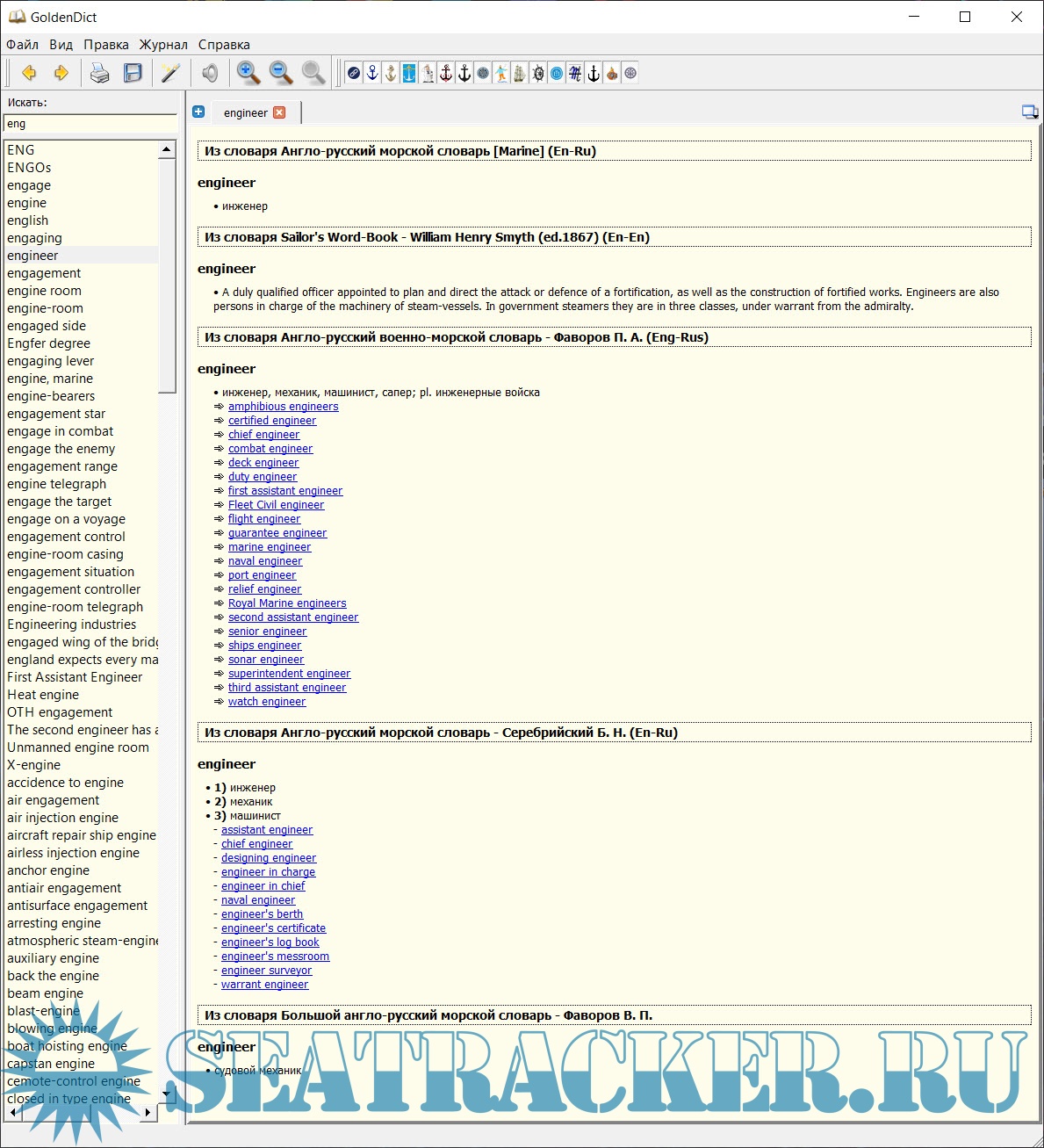Zoom in with the plus magnifier
The image size is (1044, 1148).
point(248,73)
